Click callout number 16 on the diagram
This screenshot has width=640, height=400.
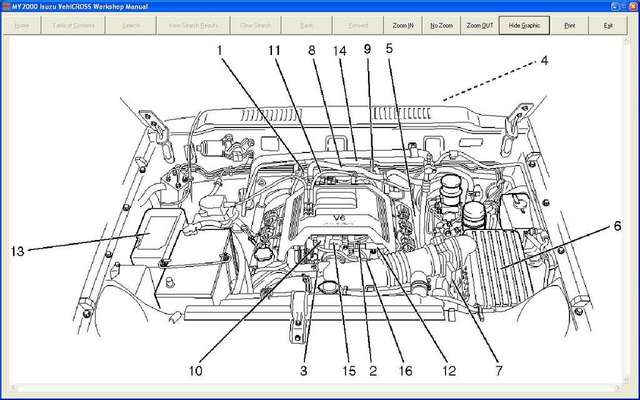(405, 371)
